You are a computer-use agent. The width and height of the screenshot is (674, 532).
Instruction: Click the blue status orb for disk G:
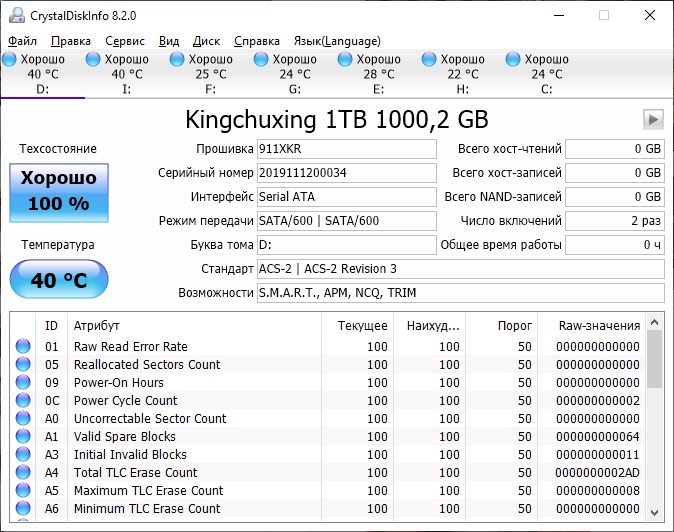click(x=261, y=59)
